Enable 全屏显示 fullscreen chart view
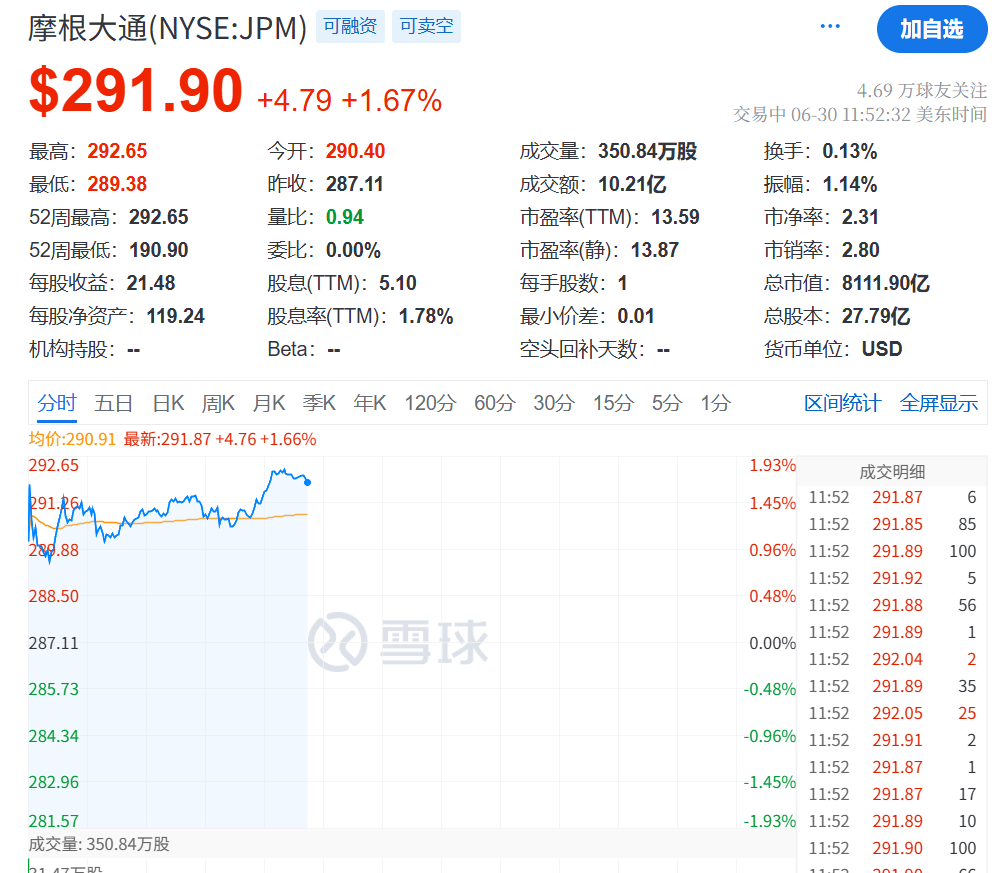The height and width of the screenshot is (873, 999). (938, 402)
